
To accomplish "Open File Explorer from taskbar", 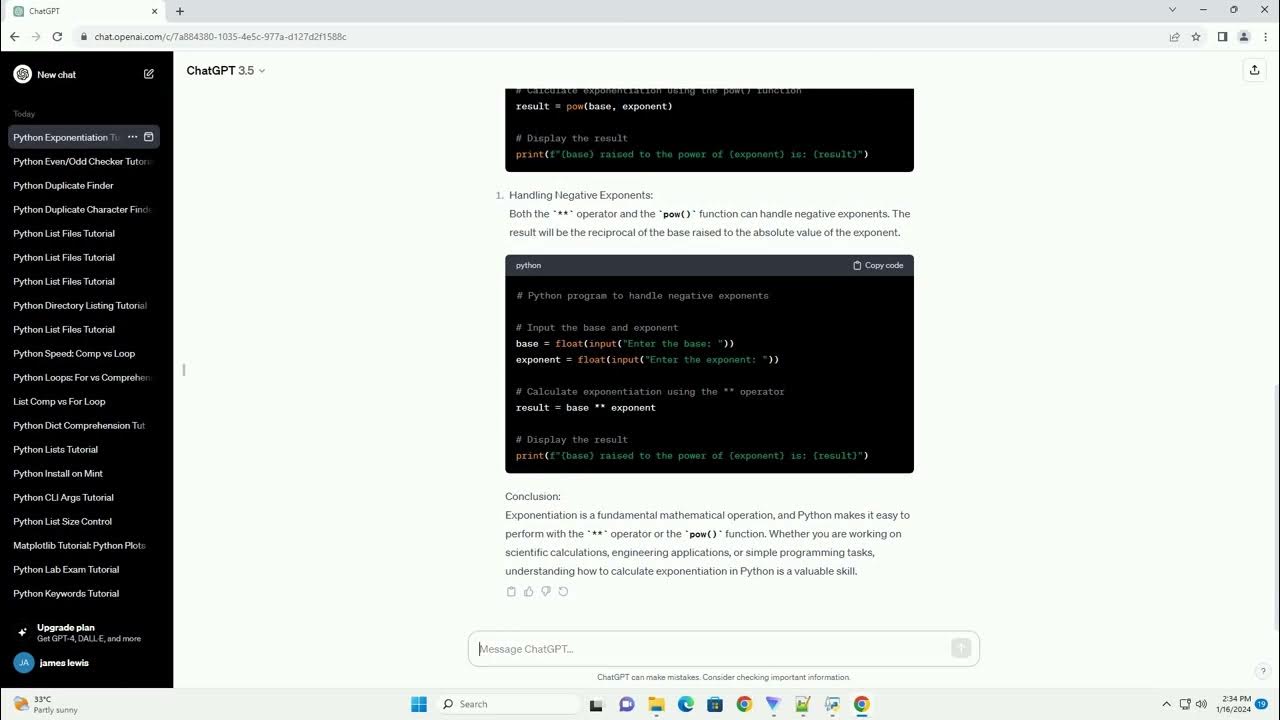I will point(657,704).
